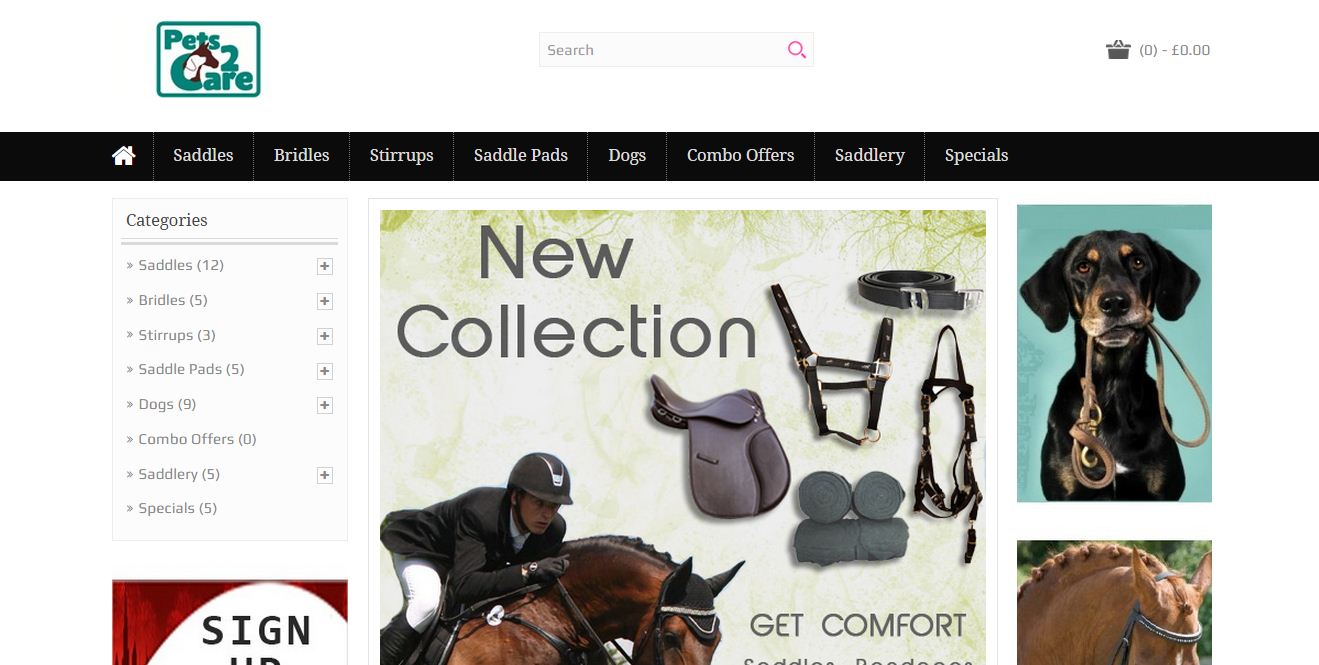Open the Combo Offers navbar item

click(740, 155)
